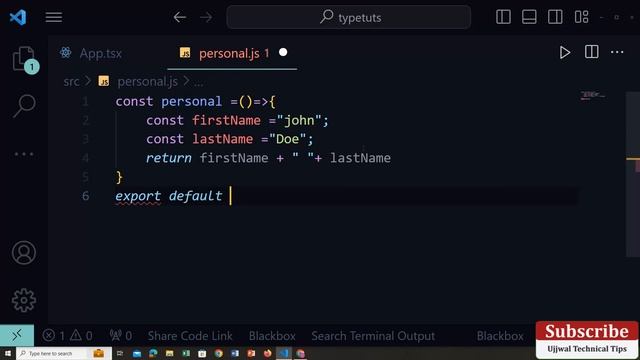This screenshot has width=640, height=360.
Task: Click the "Doe" string on line 3
Action: 288,139
